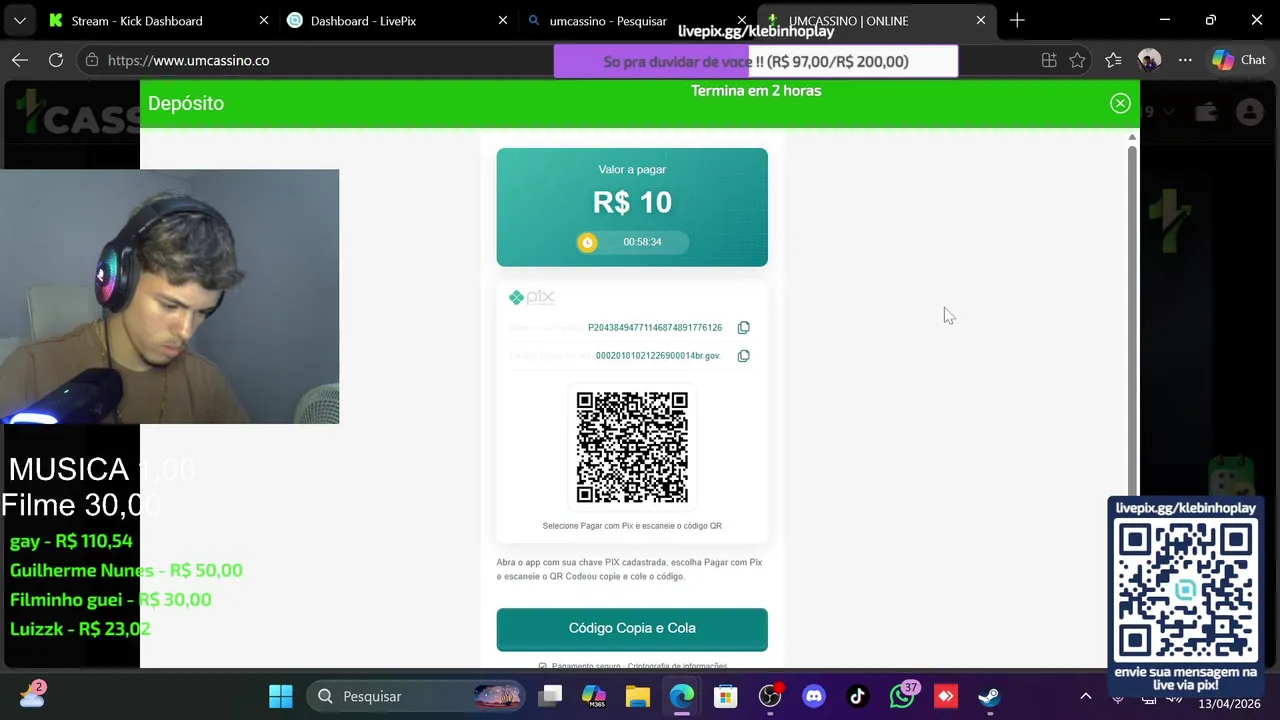Screen dimensions: 1280x720
Task: Open File Explorer from taskbar
Action: pyautogui.click(x=638, y=696)
